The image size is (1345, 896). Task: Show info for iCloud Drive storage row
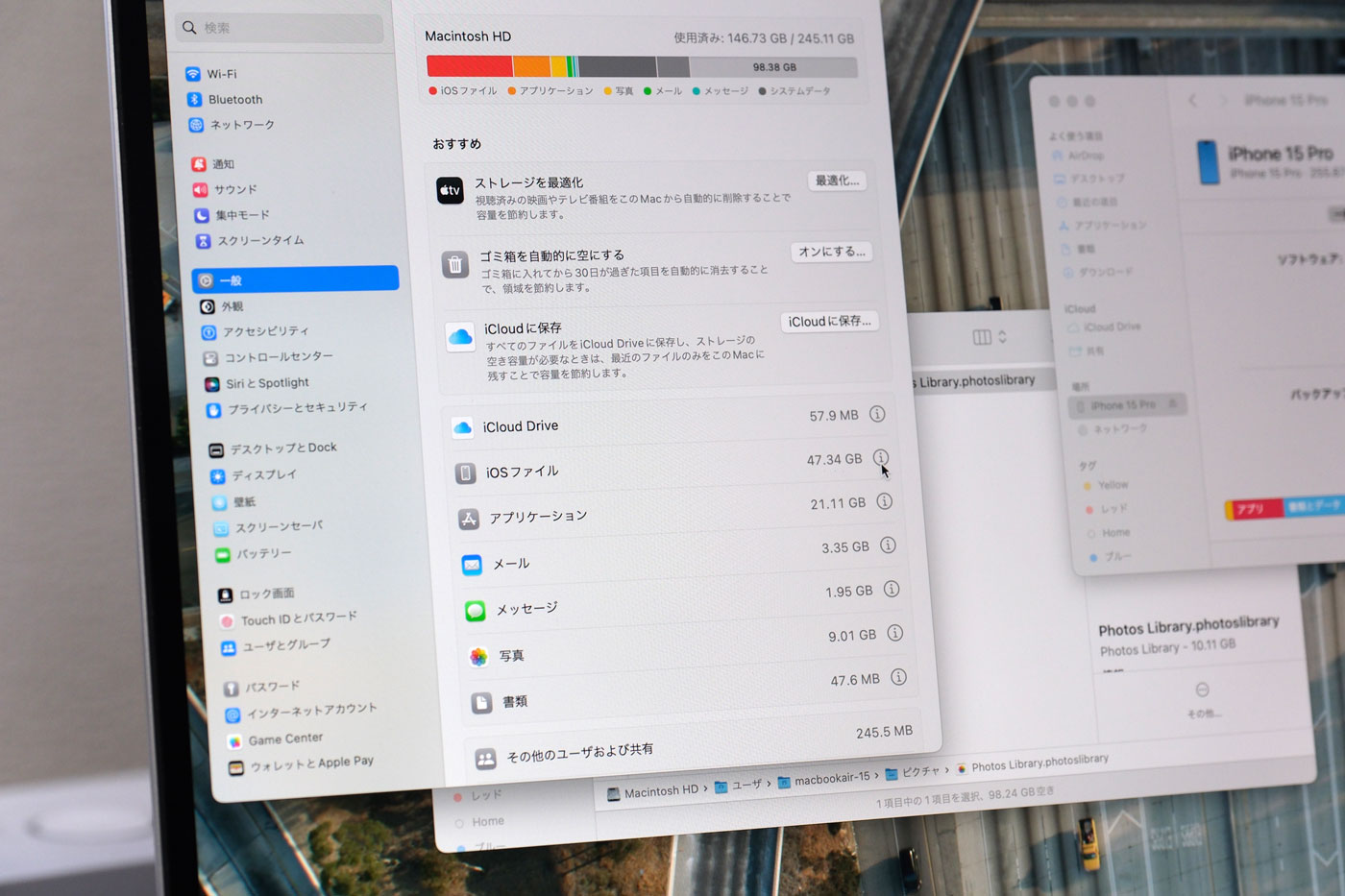[877, 414]
